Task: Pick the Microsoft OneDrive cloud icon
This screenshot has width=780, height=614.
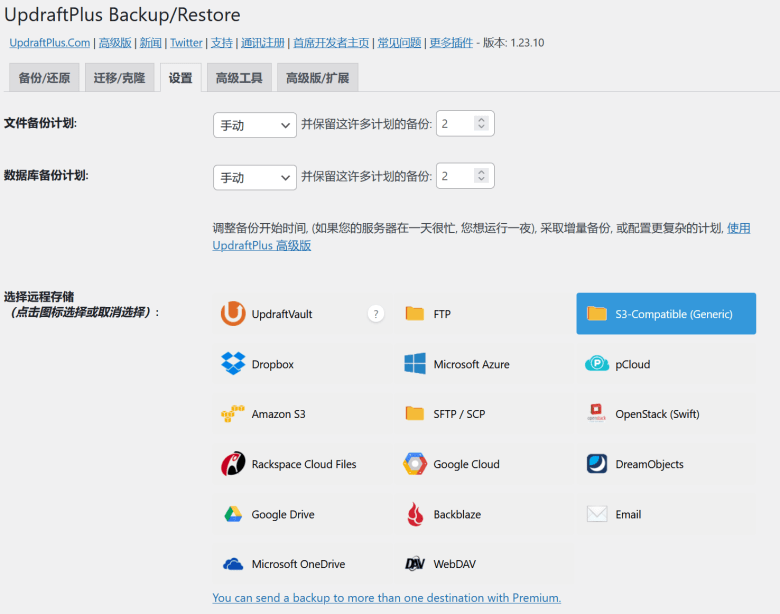Action: click(x=233, y=564)
